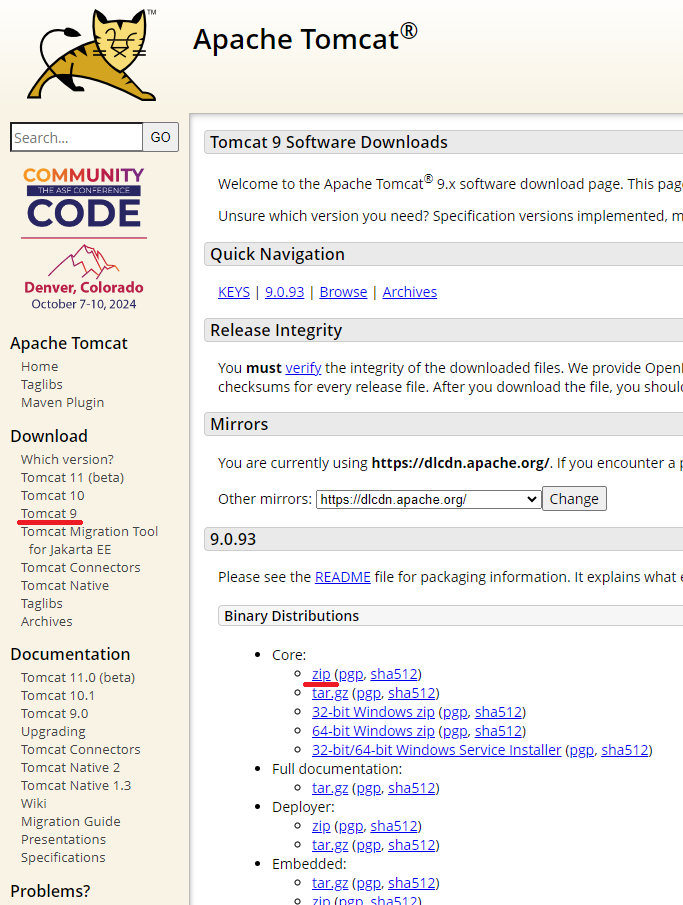The height and width of the screenshot is (905, 683).
Task: Open the pgp signature for Core tar.gz
Action: (x=369, y=693)
